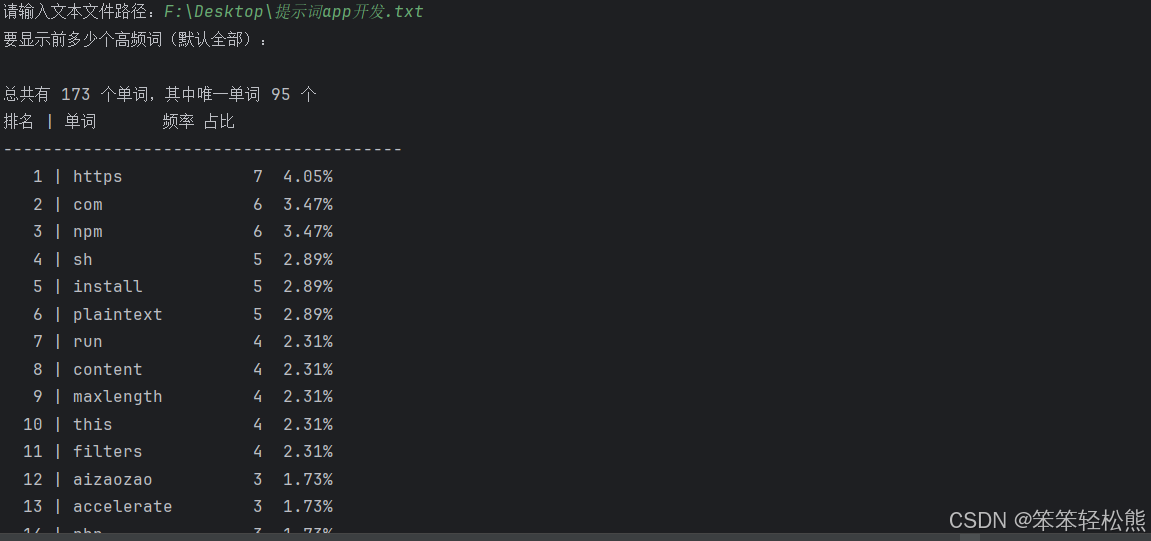The height and width of the screenshot is (541, 1151).
Task: Select the total word count line 总共有 173
Action: (x=160, y=94)
